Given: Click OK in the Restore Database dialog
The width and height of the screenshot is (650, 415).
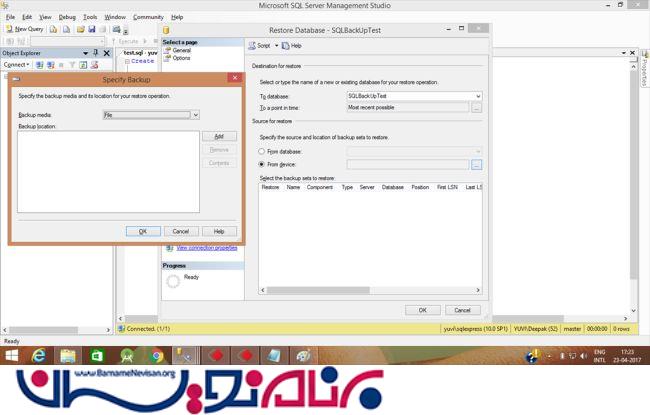Looking at the screenshot, I should tap(422, 310).
